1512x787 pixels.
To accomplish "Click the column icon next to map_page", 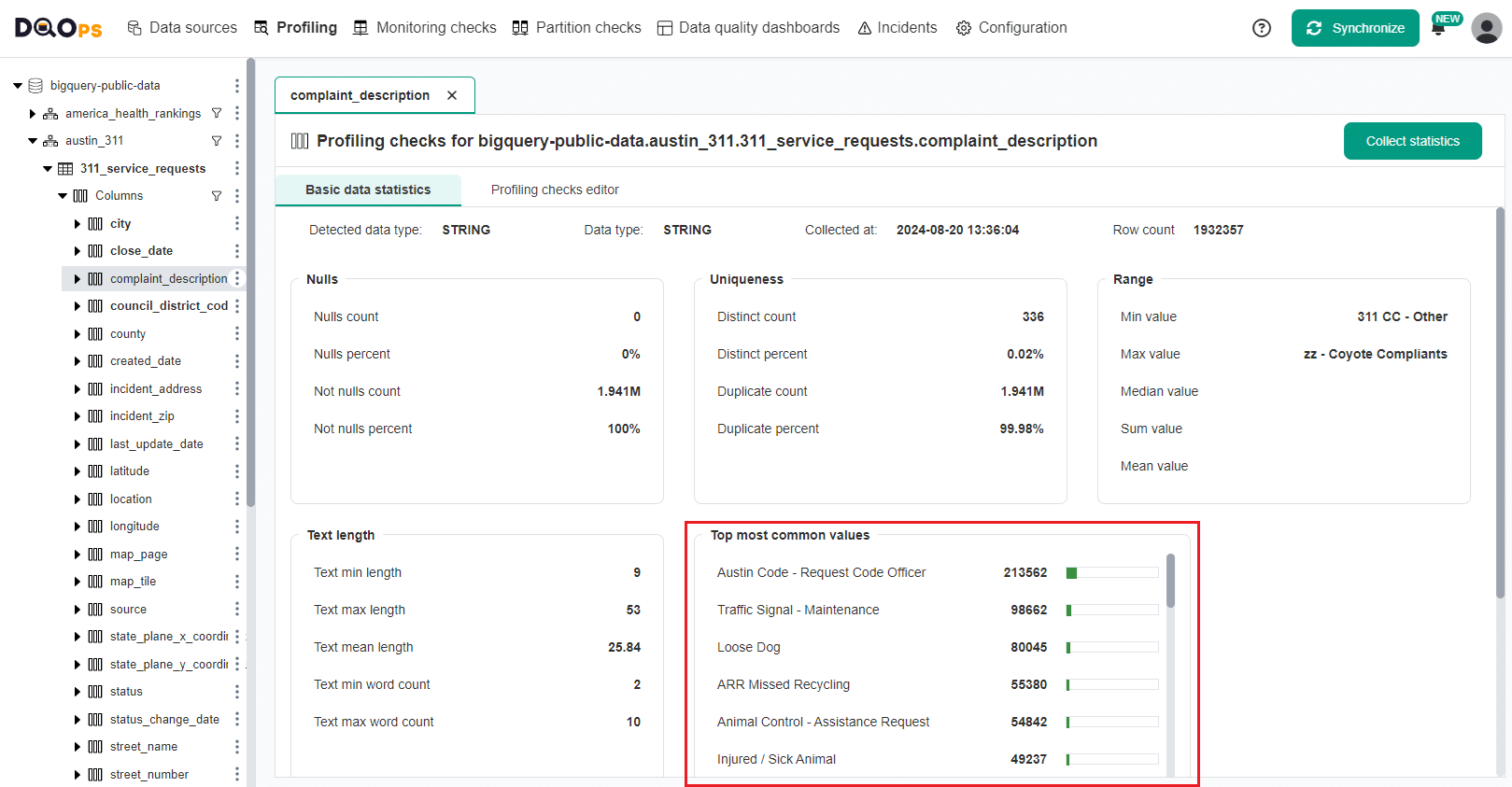I will click(x=95, y=555).
